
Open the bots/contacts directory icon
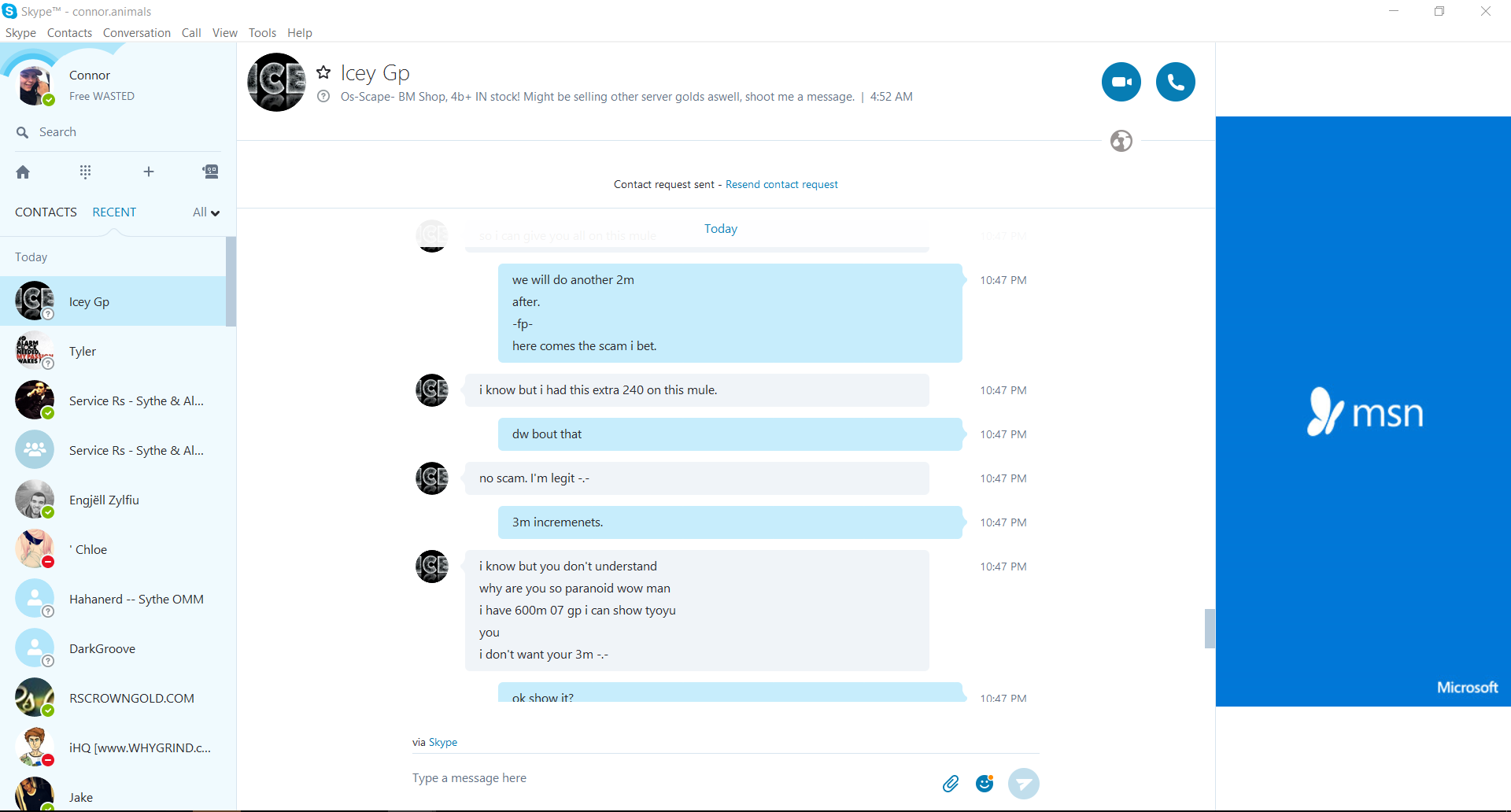coord(210,172)
